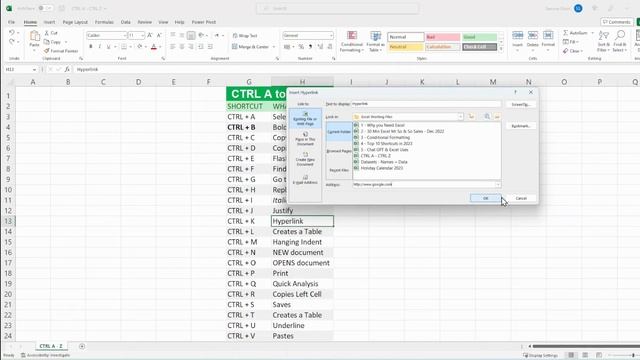Click the CTRL A - Z sheet tab
Screen dimensions: 640x360
click(51, 346)
